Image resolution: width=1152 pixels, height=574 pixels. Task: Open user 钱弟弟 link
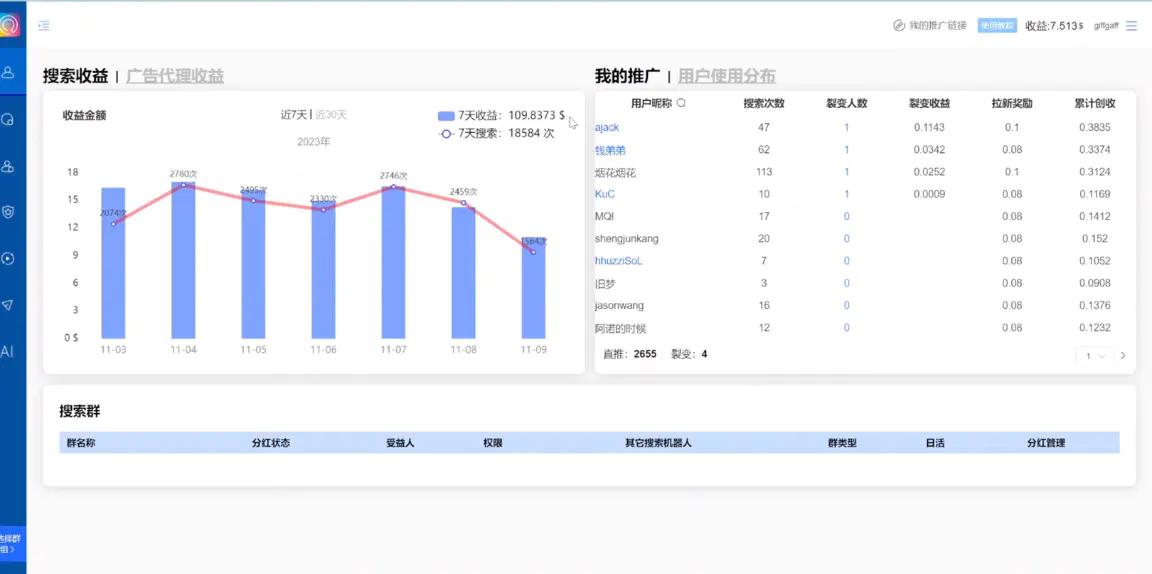coord(611,150)
